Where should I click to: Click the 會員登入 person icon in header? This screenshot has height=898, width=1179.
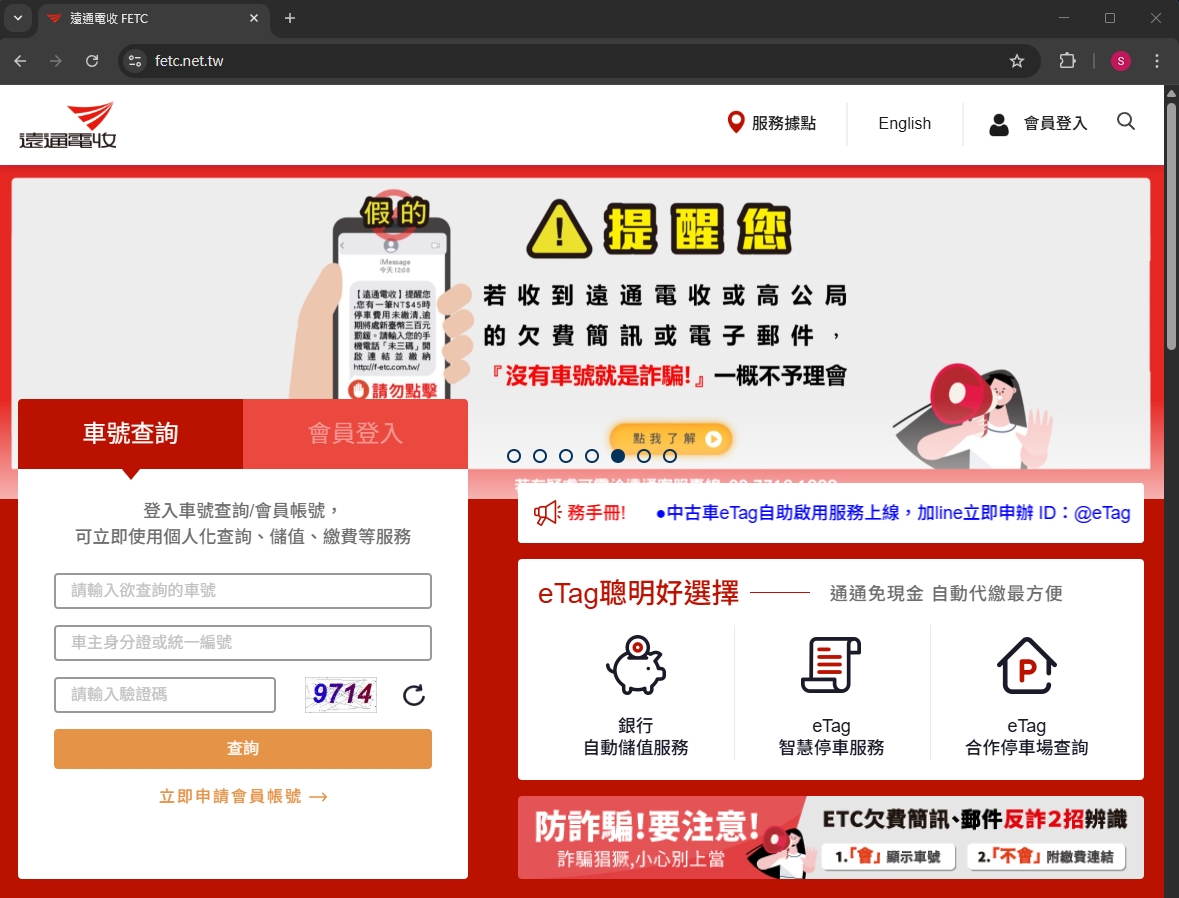coord(999,124)
